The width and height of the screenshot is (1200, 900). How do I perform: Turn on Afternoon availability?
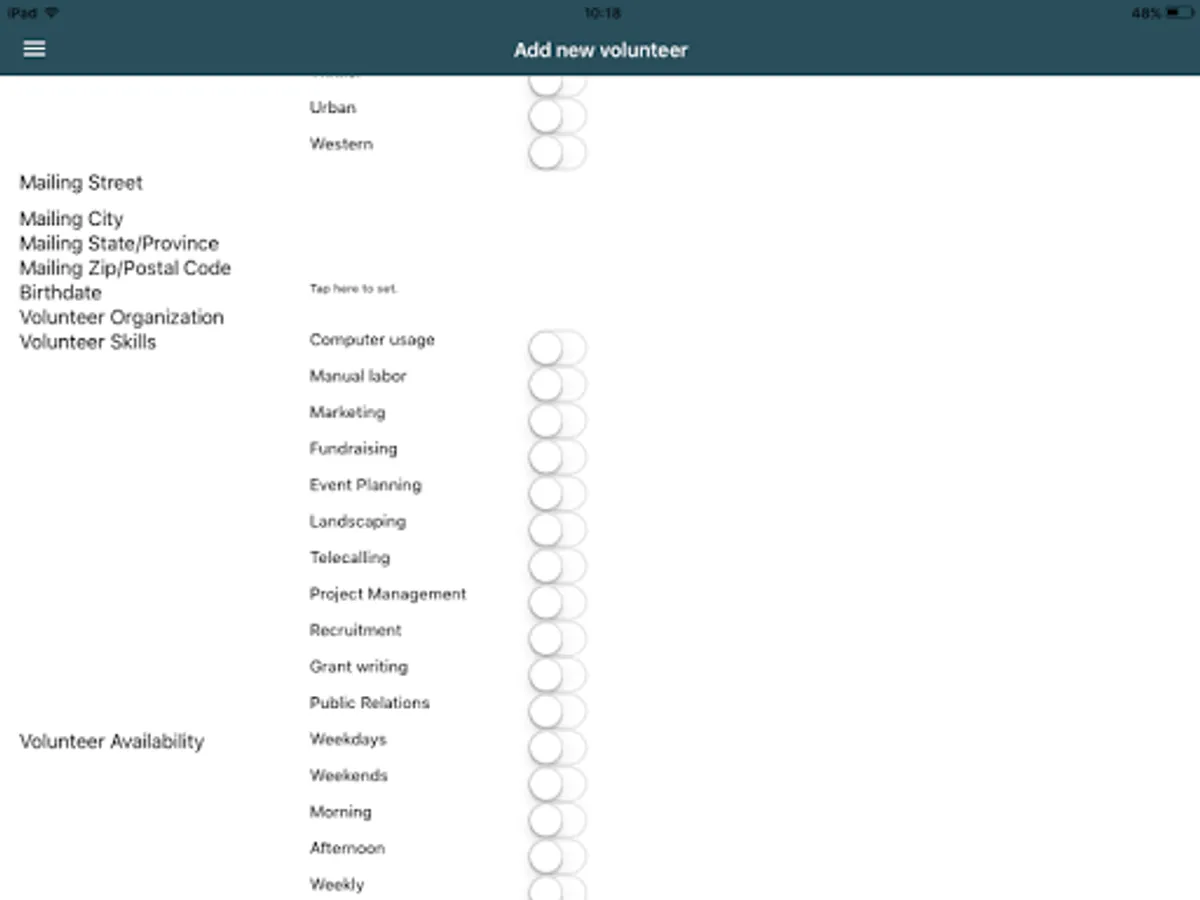[x=557, y=856]
